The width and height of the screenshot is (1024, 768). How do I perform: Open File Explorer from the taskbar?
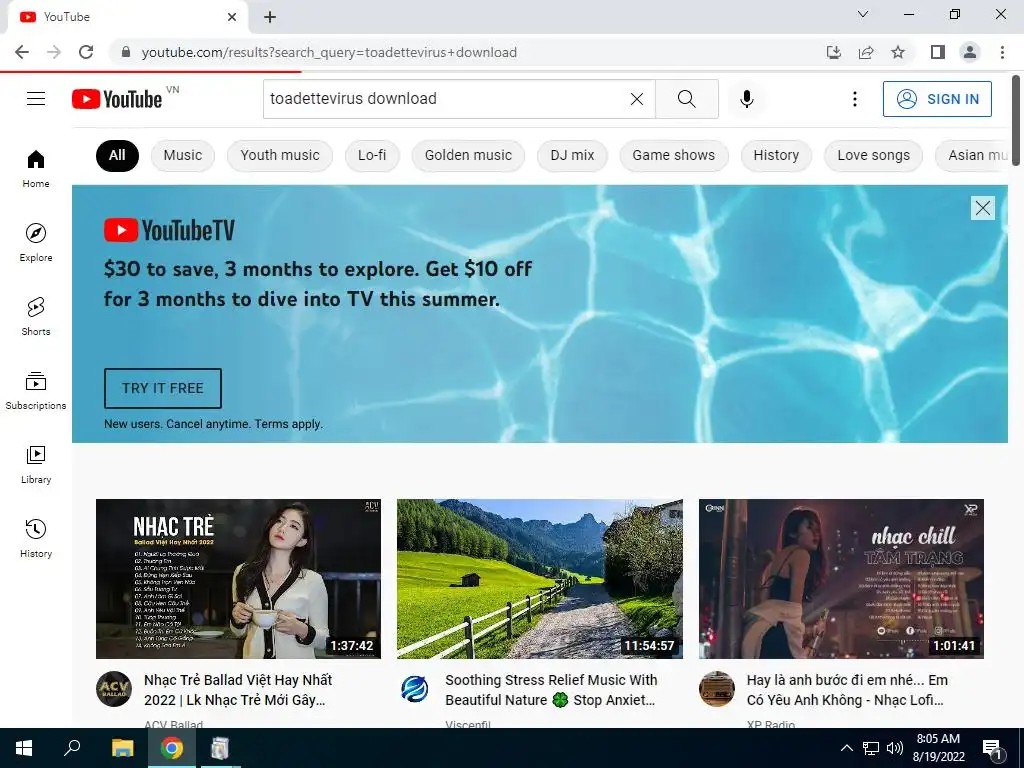[122, 748]
